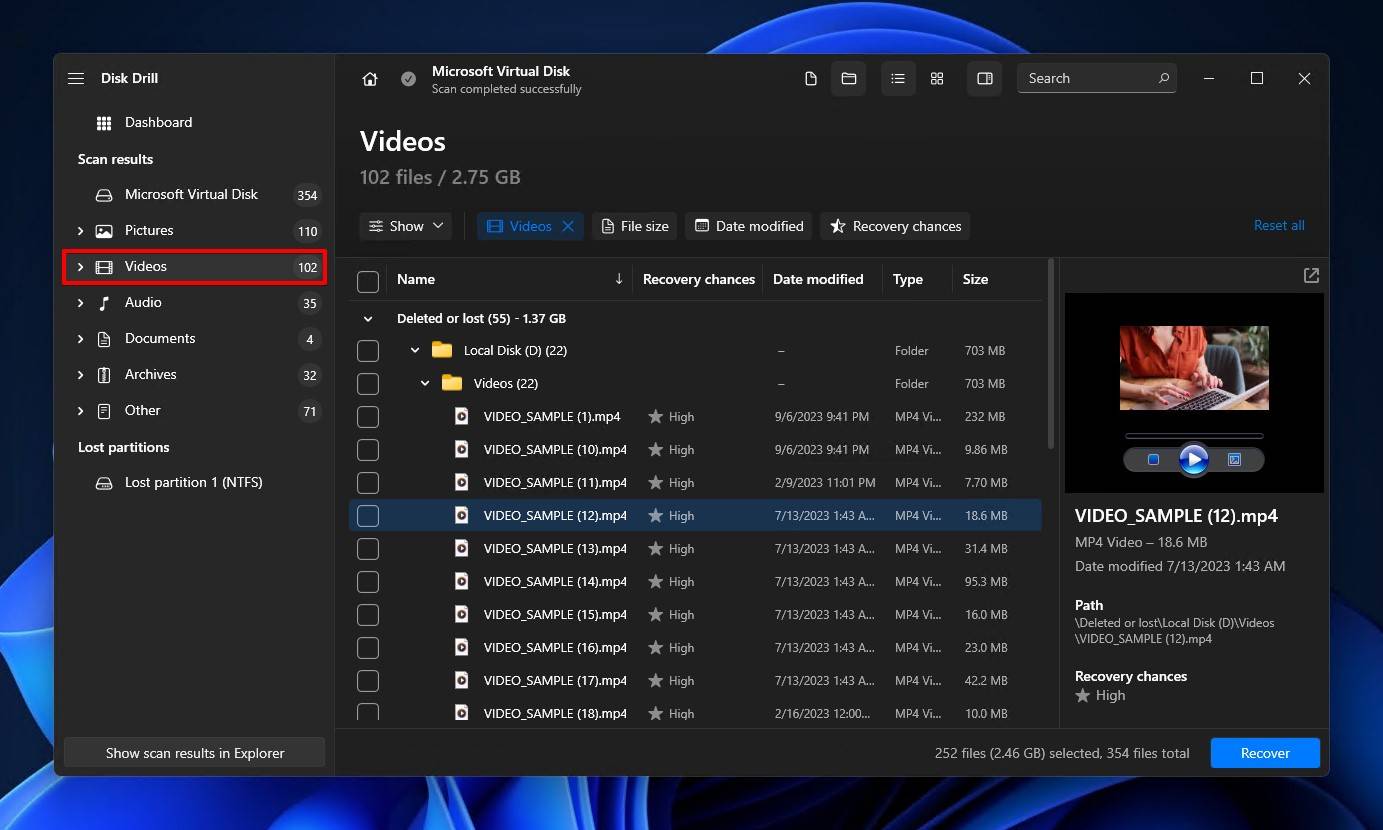Toggle the select-all checkbox in header

[368, 282]
